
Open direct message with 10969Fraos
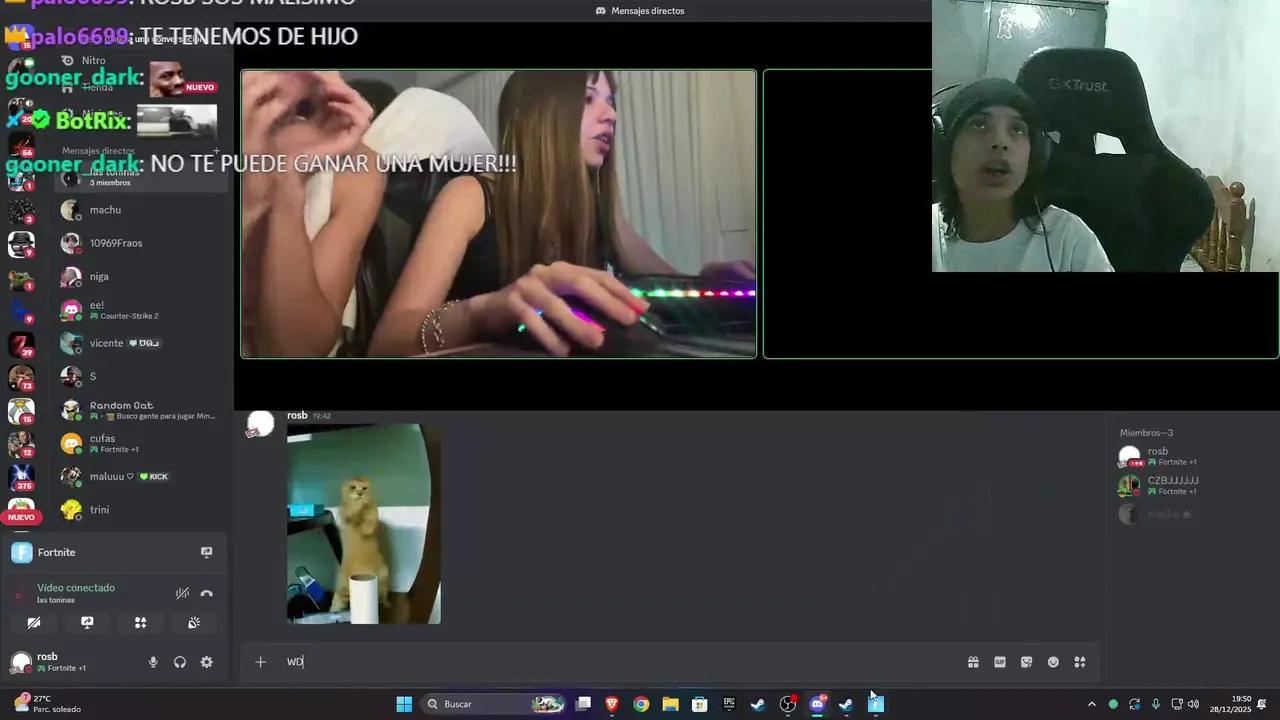[141, 243]
